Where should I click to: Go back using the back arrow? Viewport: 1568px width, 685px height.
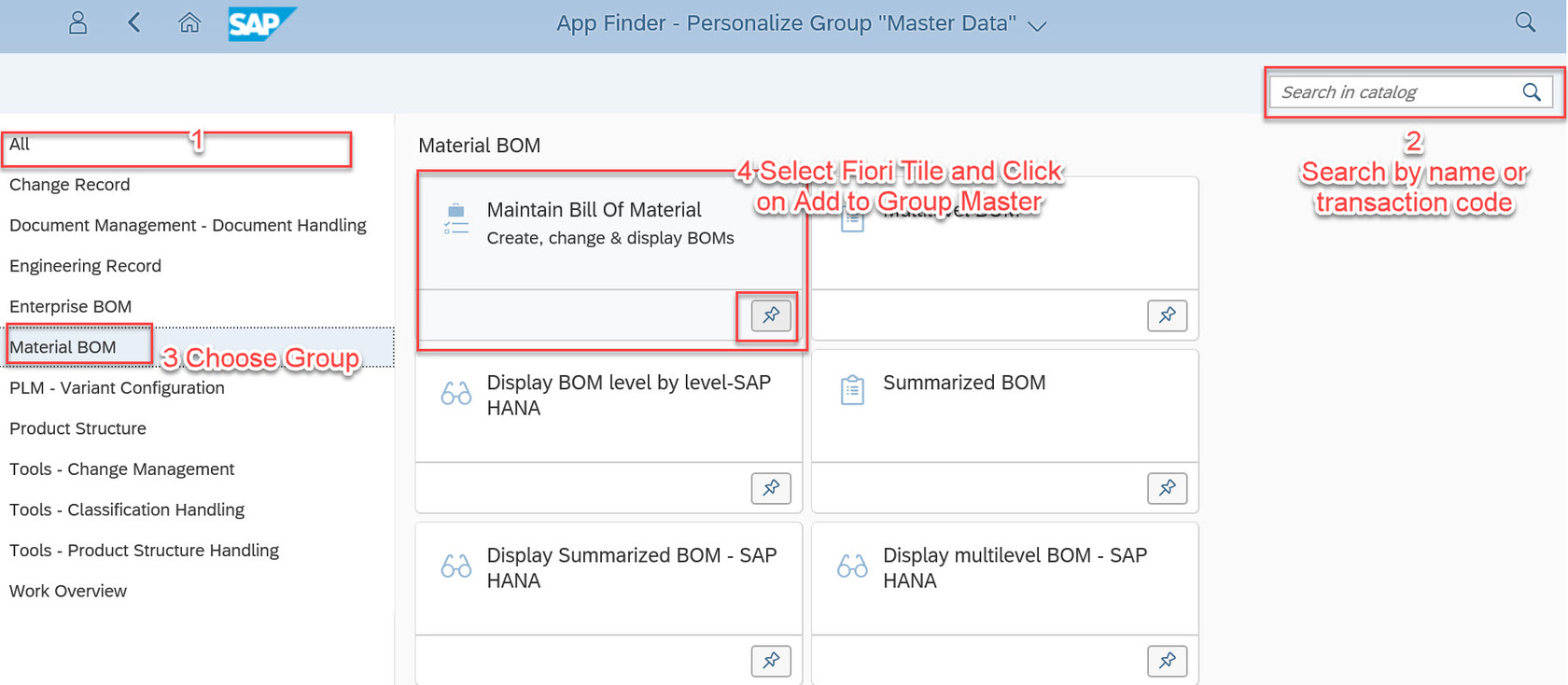pyautogui.click(x=134, y=22)
